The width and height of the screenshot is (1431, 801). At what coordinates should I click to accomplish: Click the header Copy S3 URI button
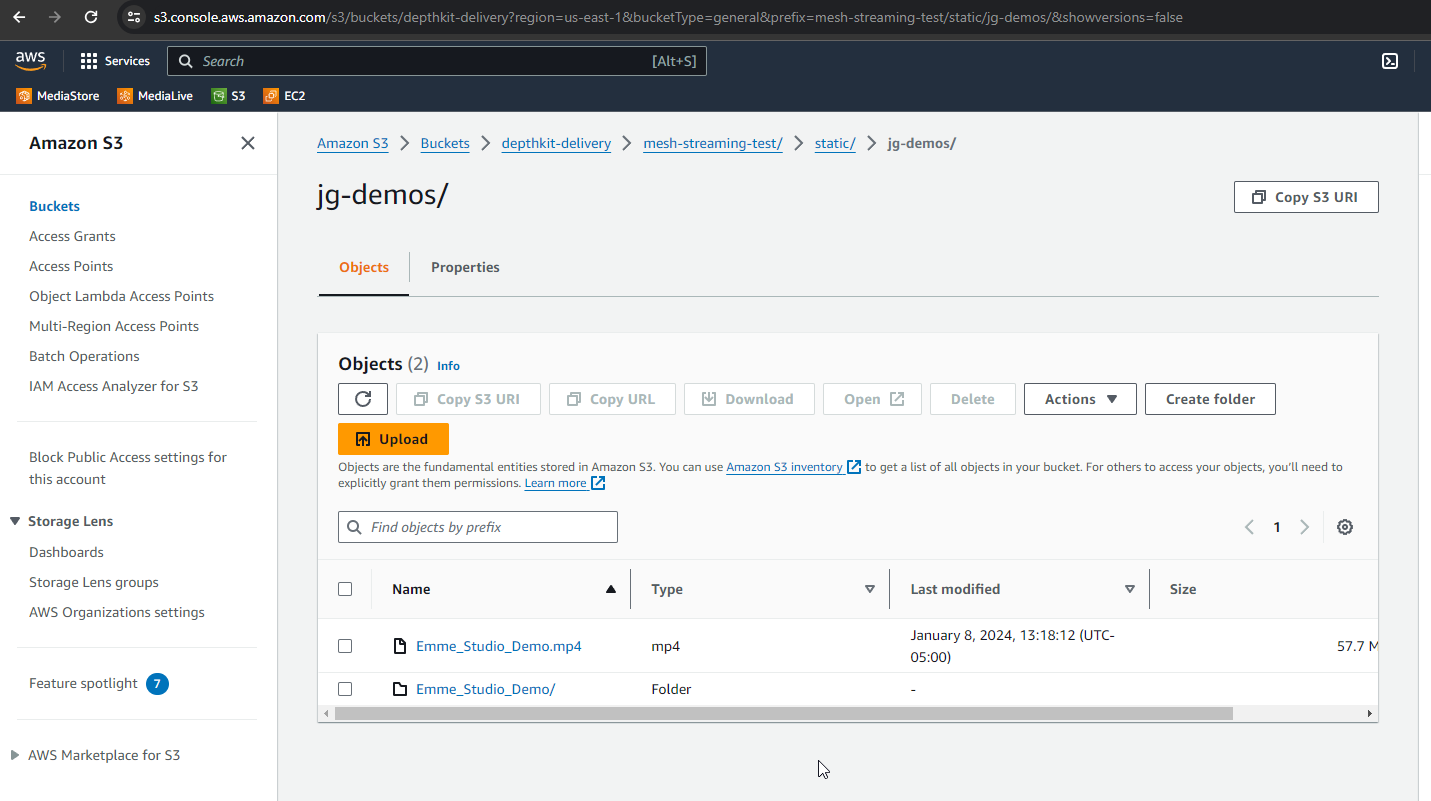click(x=1306, y=197)
